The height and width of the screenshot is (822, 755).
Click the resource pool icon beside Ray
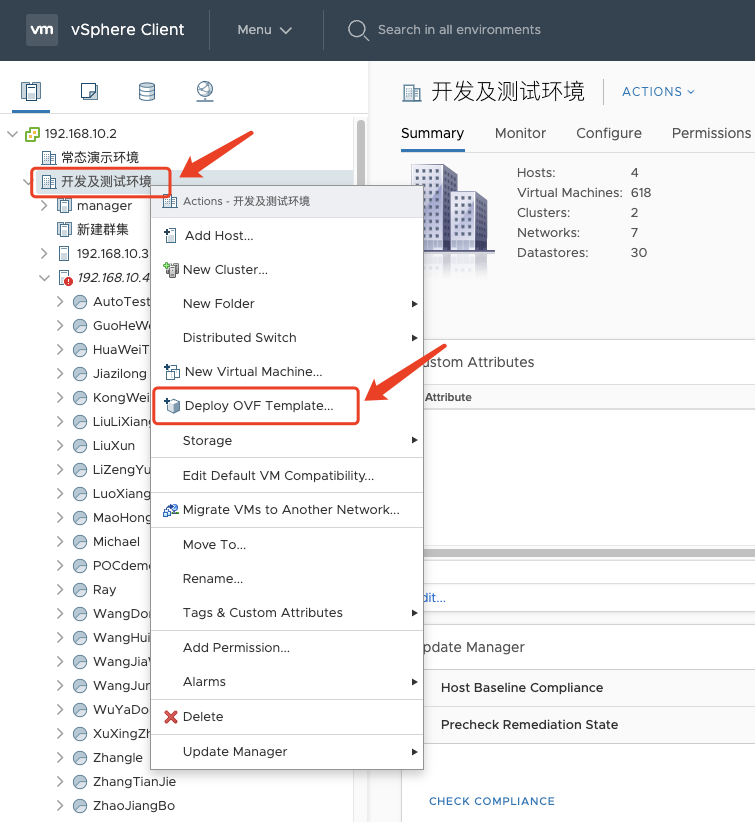click(80, 590)
